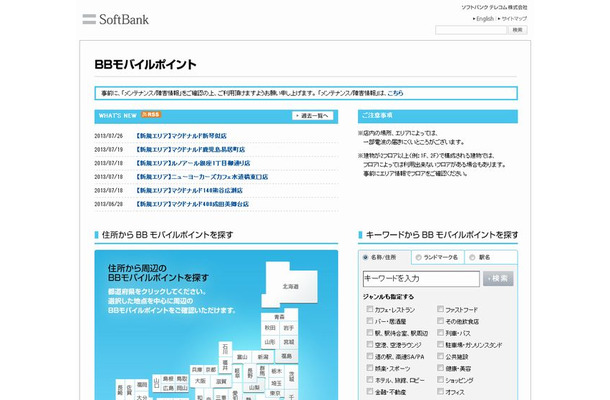Check the ホテル、旅館、ロビー genre box
Viewport: 610px width, 400px height.
[x=370, y=379]
